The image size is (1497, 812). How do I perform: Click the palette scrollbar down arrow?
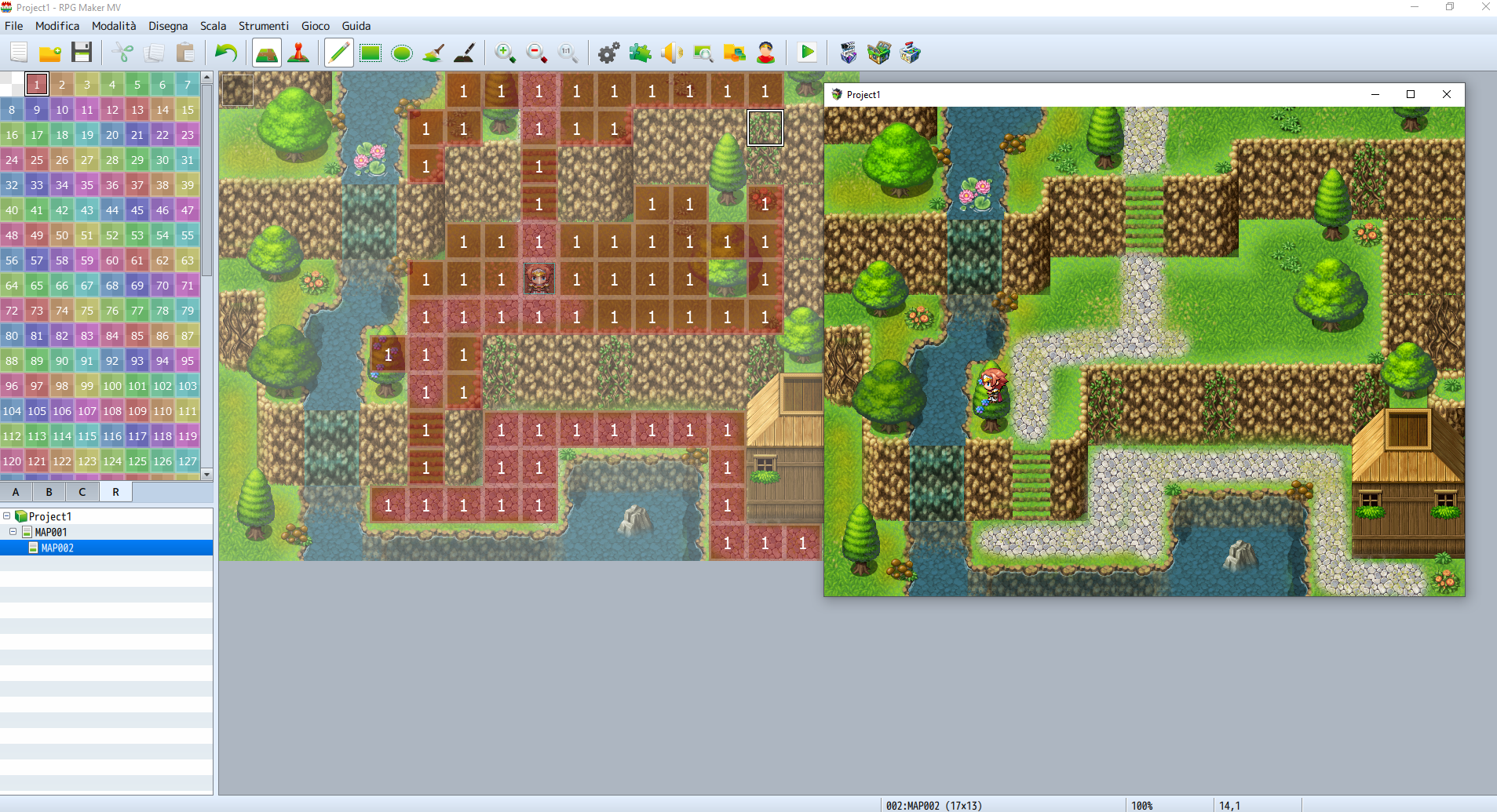207,474
